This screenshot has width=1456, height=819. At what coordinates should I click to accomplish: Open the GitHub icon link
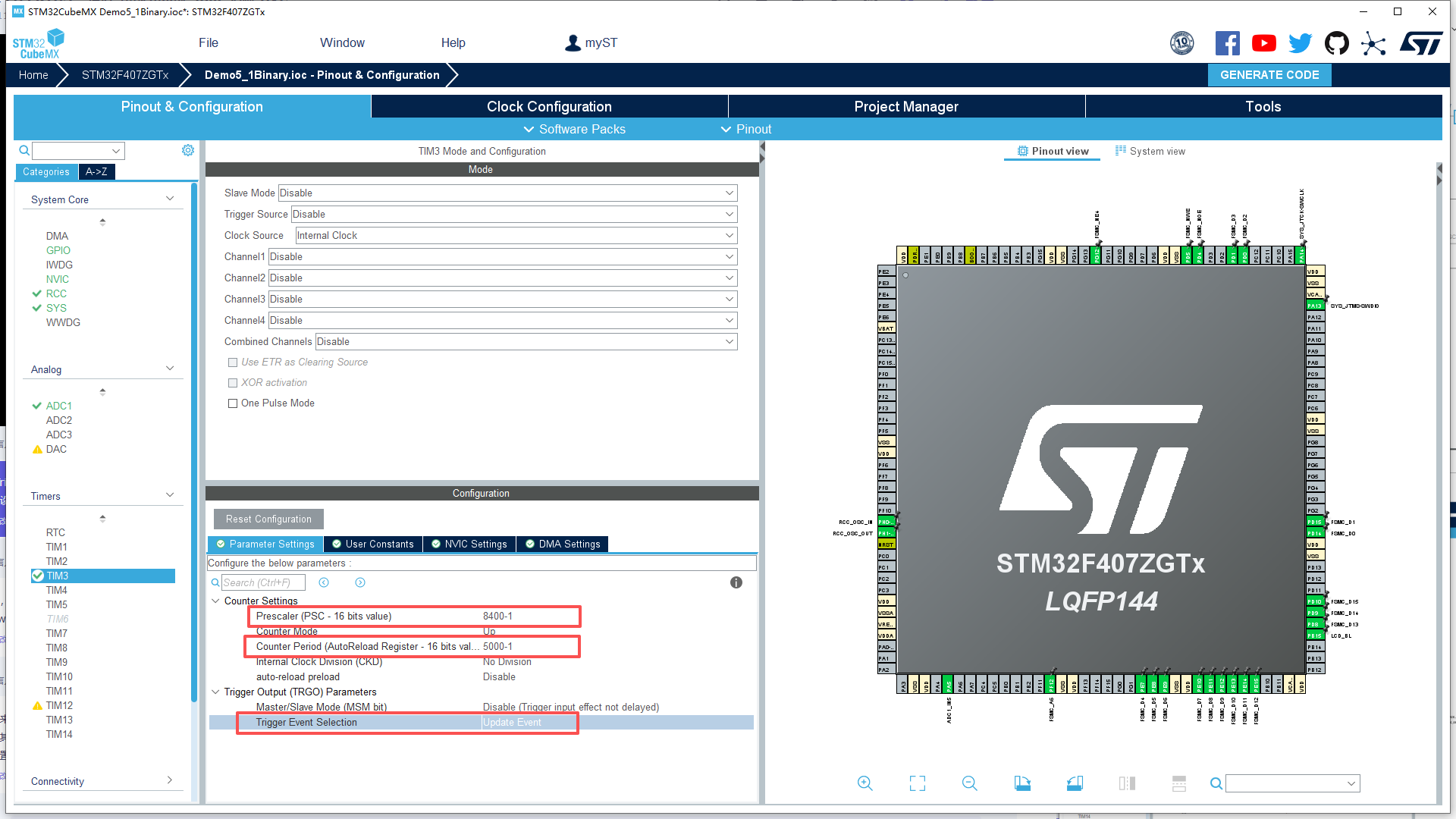click(x=1336, y=43)
